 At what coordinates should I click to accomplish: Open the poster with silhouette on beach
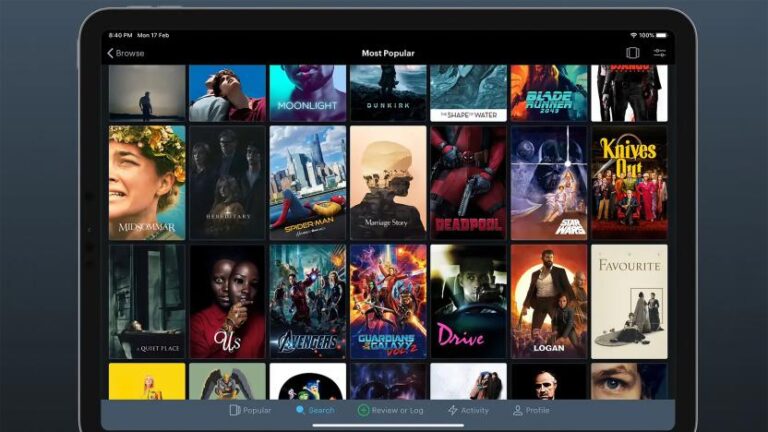(147, 93)
